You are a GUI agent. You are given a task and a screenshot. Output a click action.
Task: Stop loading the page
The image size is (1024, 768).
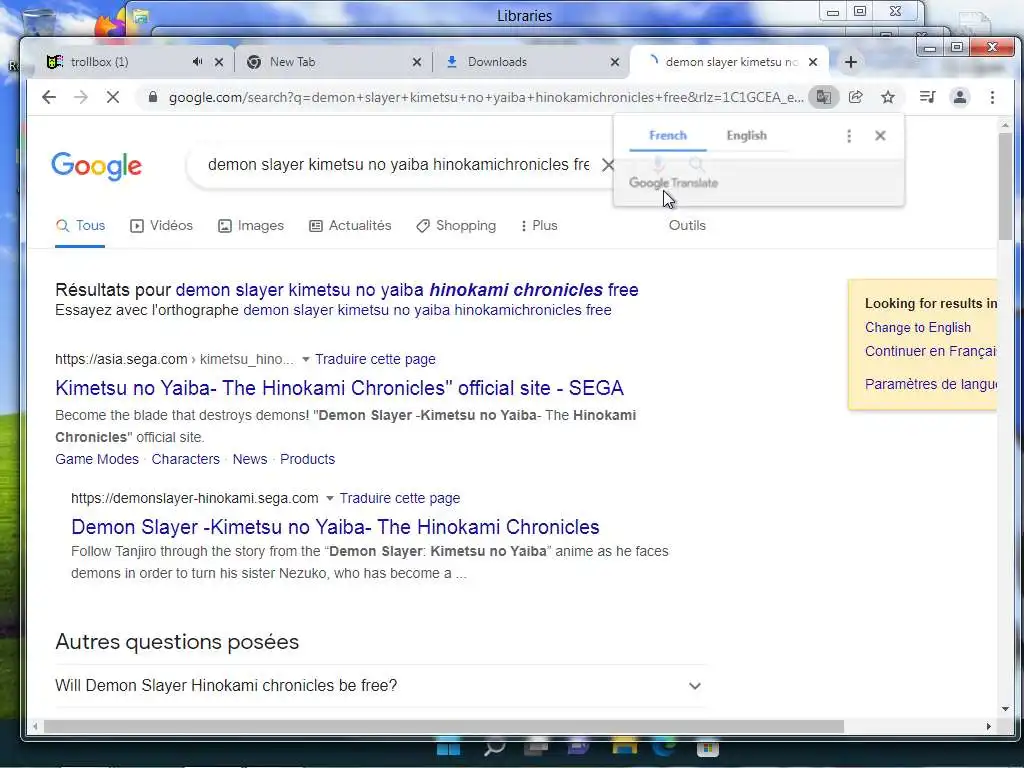tap(113, 97)
